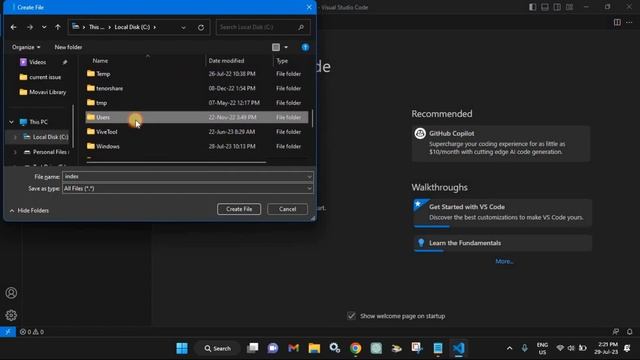Collapse the This PC tree node
The height and width of the screenshot is (360, 640).
click(11, 122)
